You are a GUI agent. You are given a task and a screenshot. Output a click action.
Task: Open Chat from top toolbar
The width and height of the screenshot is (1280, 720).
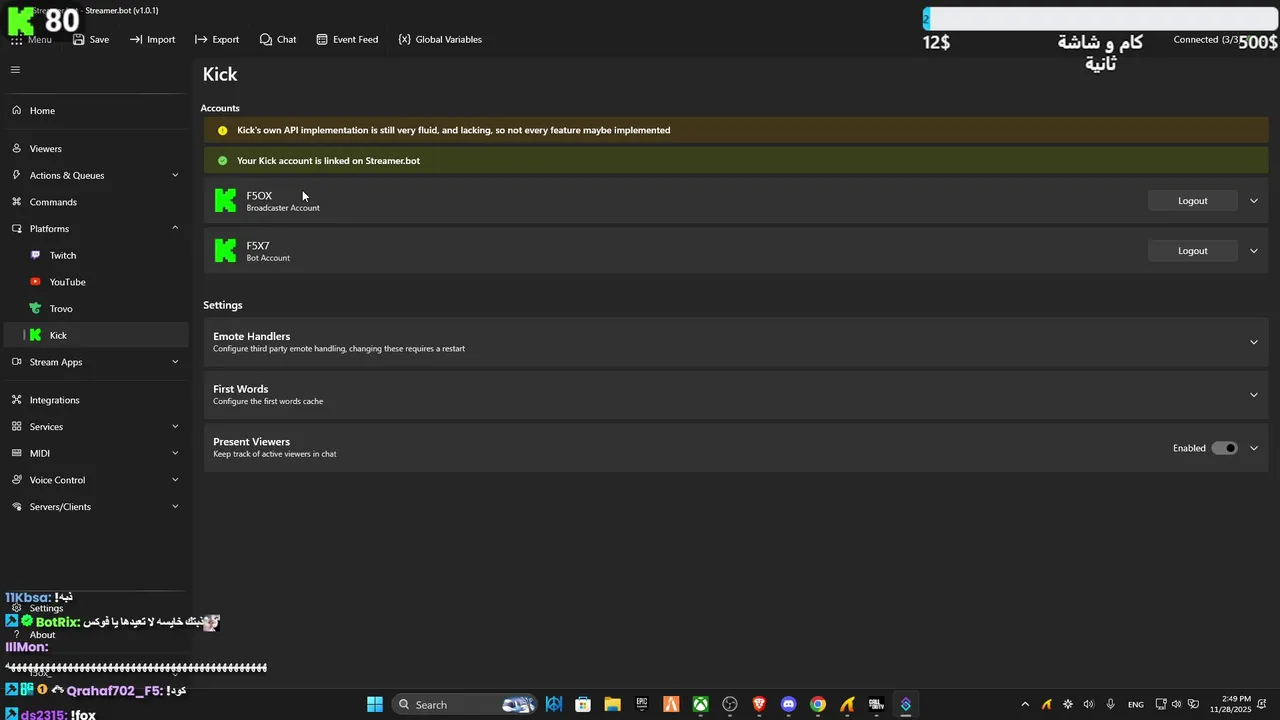pyautogui.click(x=278, y=40)
